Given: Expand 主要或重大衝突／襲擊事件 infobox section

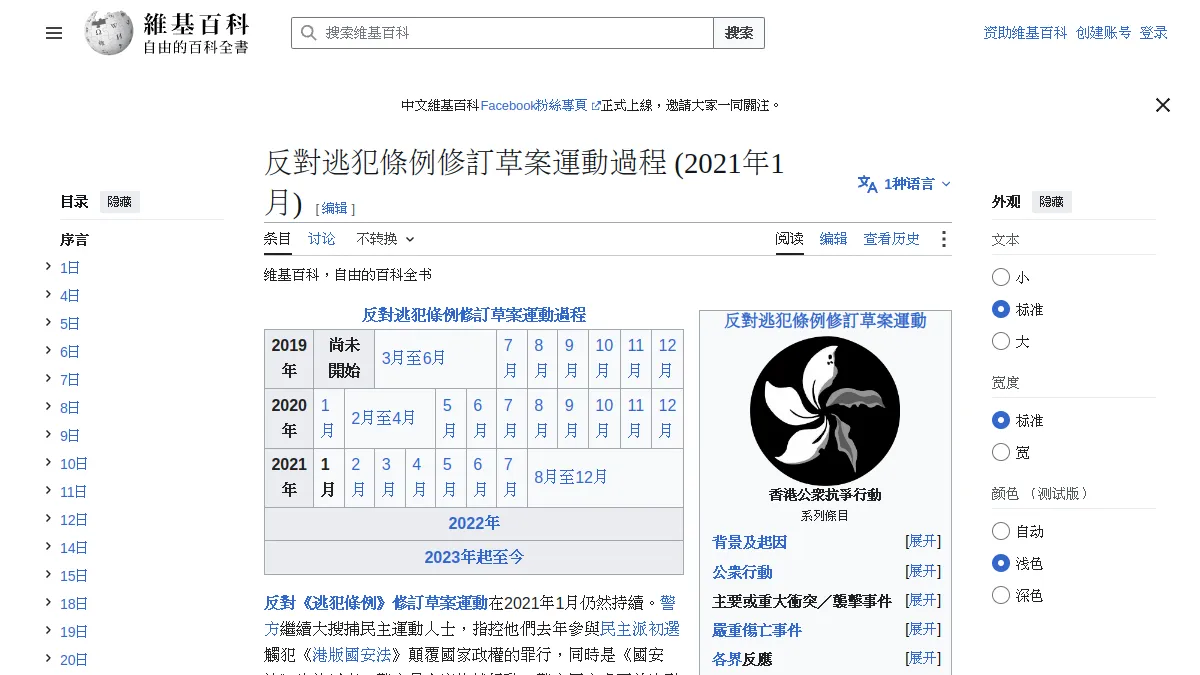Looking at the screenshot, I should click(923, 600).
